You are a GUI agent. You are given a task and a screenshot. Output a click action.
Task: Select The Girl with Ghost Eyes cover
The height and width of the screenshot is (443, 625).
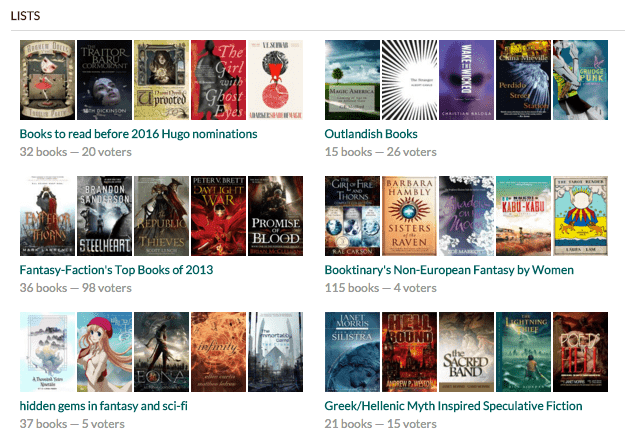pyautogui.click(x=218, y=80)
